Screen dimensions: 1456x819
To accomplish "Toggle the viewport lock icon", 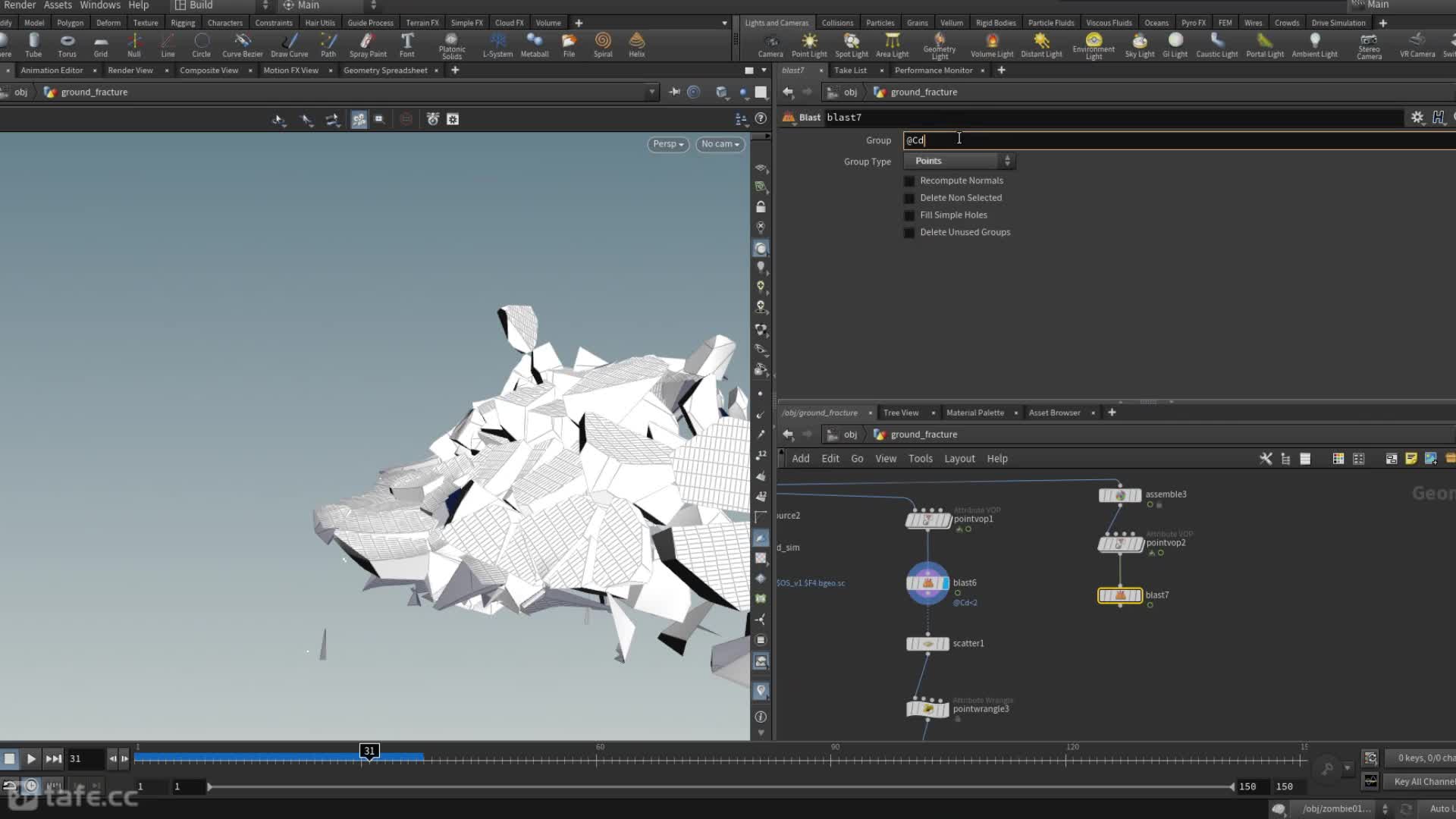I will tap(761, 206).
